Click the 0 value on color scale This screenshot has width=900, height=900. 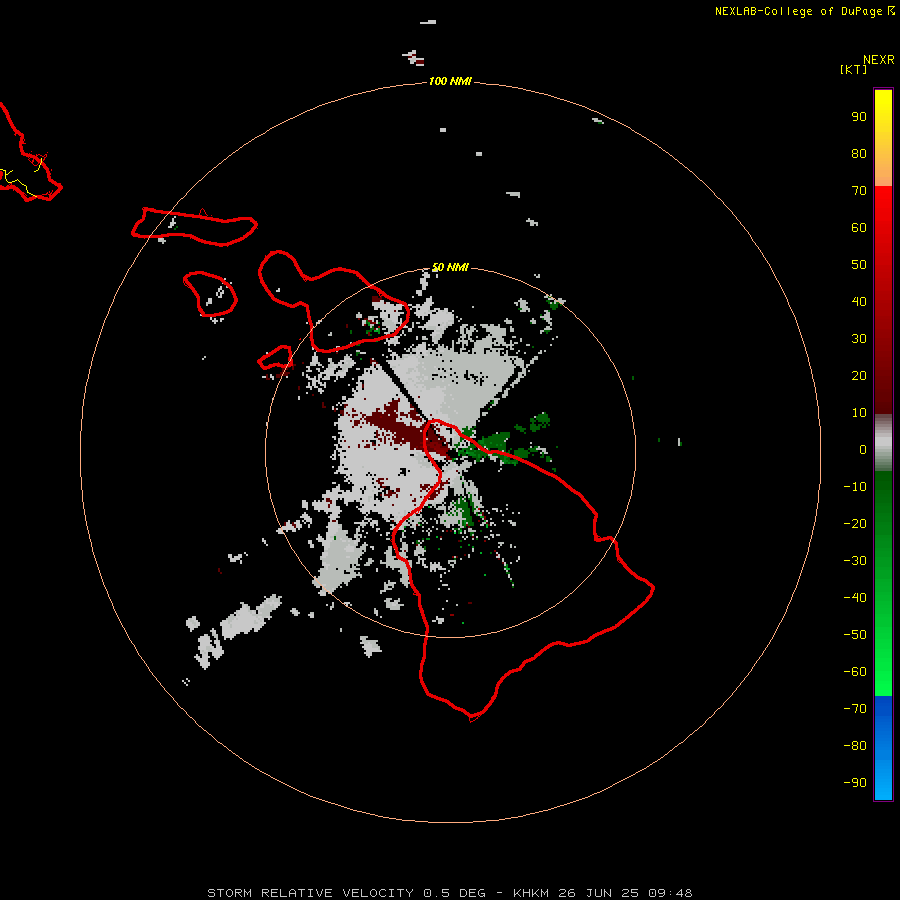(x=863, y=450)
